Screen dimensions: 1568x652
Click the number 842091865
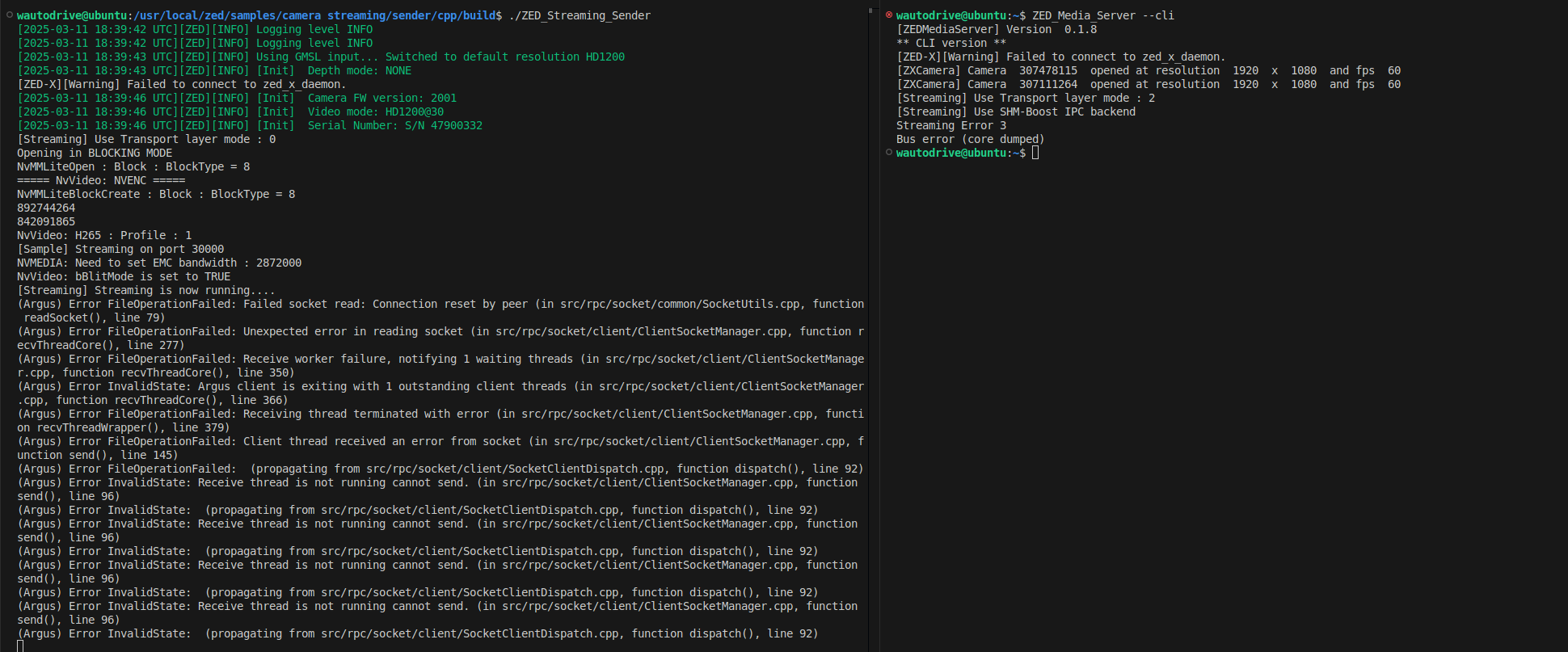(x=46, y=221)
